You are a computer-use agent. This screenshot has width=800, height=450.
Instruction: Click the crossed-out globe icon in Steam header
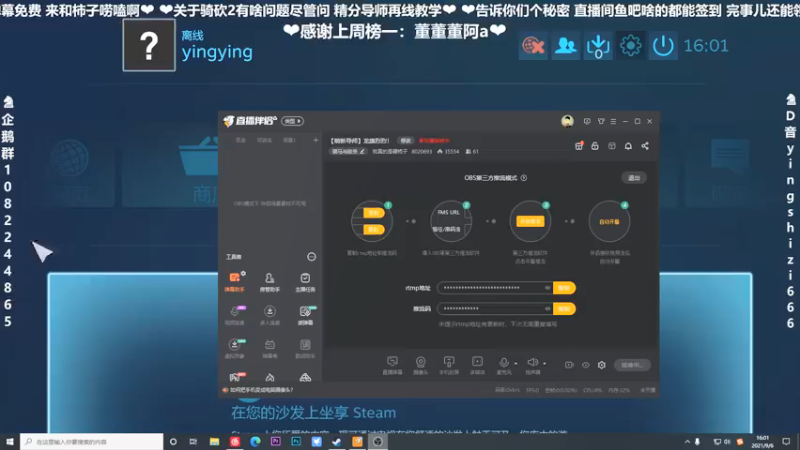click(x=533, y=46)
